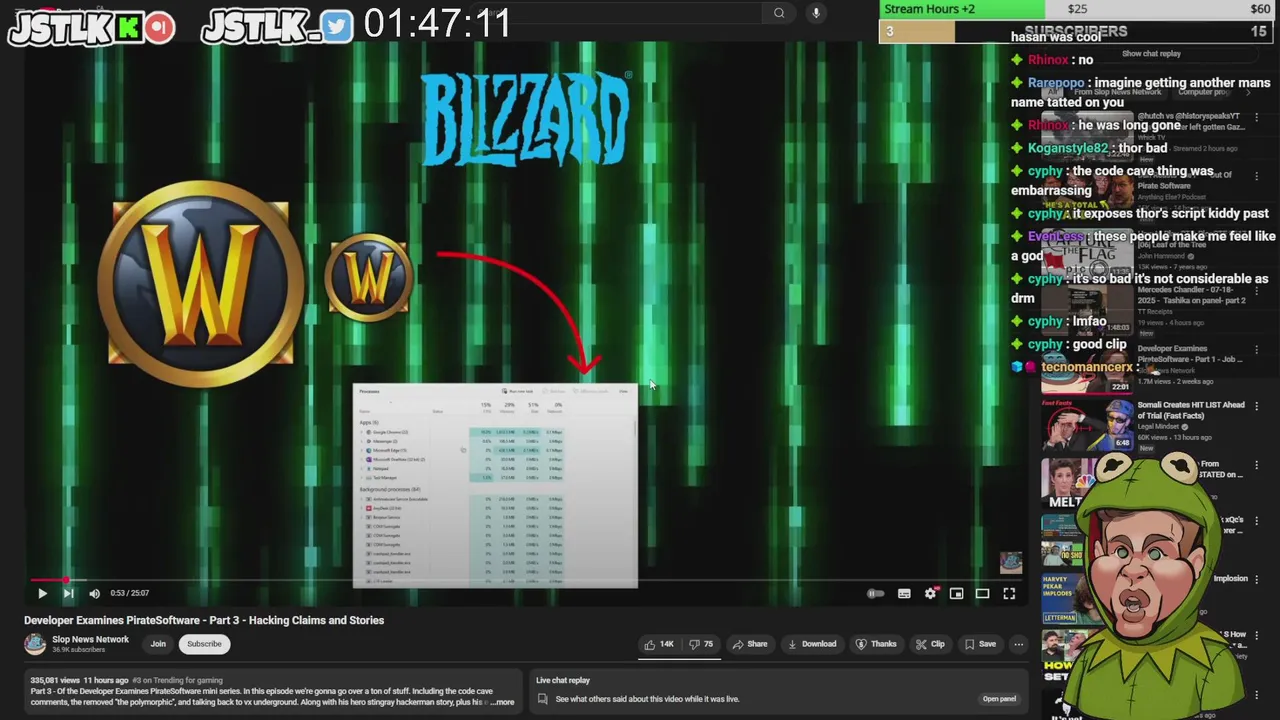Mute the video with speaker icon

click(x=94, y=593)
